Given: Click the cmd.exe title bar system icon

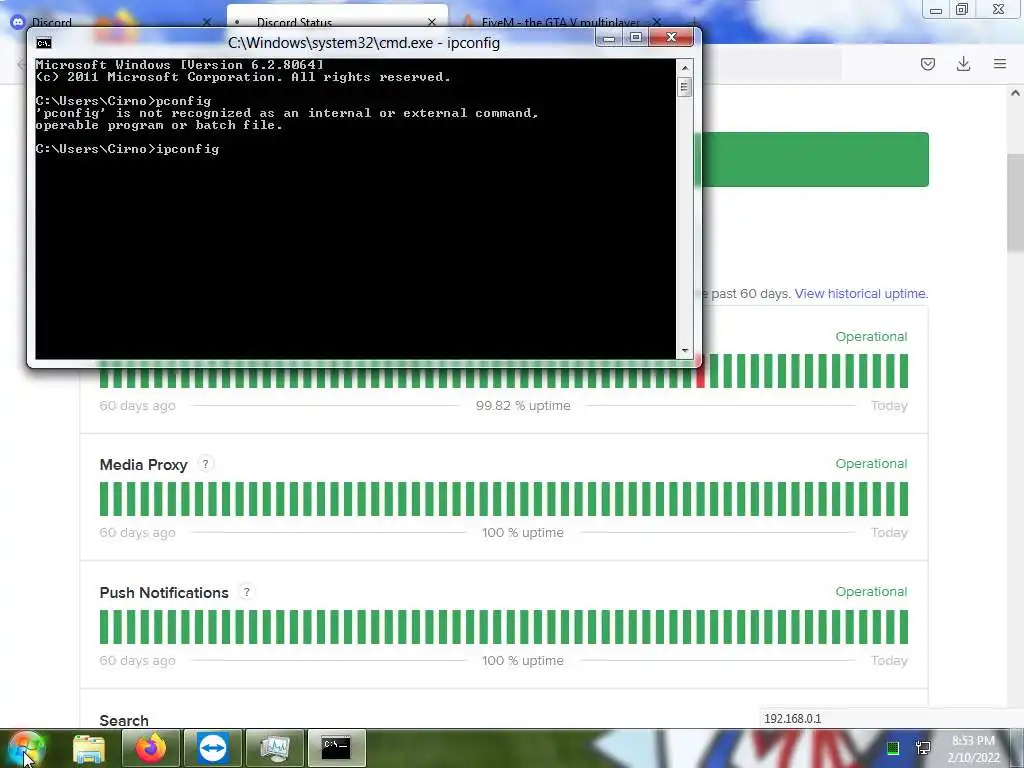Looking at the screenshot, I should (44, 43).
